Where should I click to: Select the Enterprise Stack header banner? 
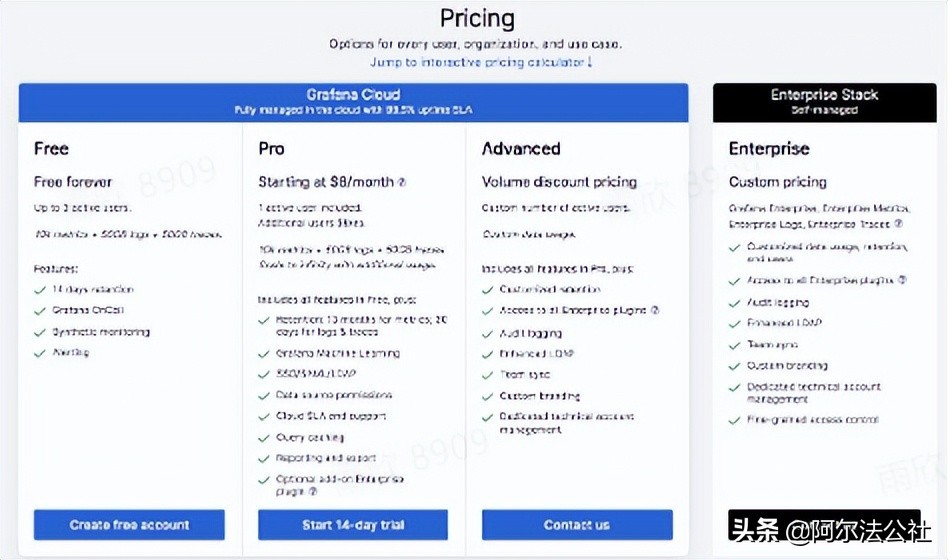pyautogui.click(x=824, y=101)
